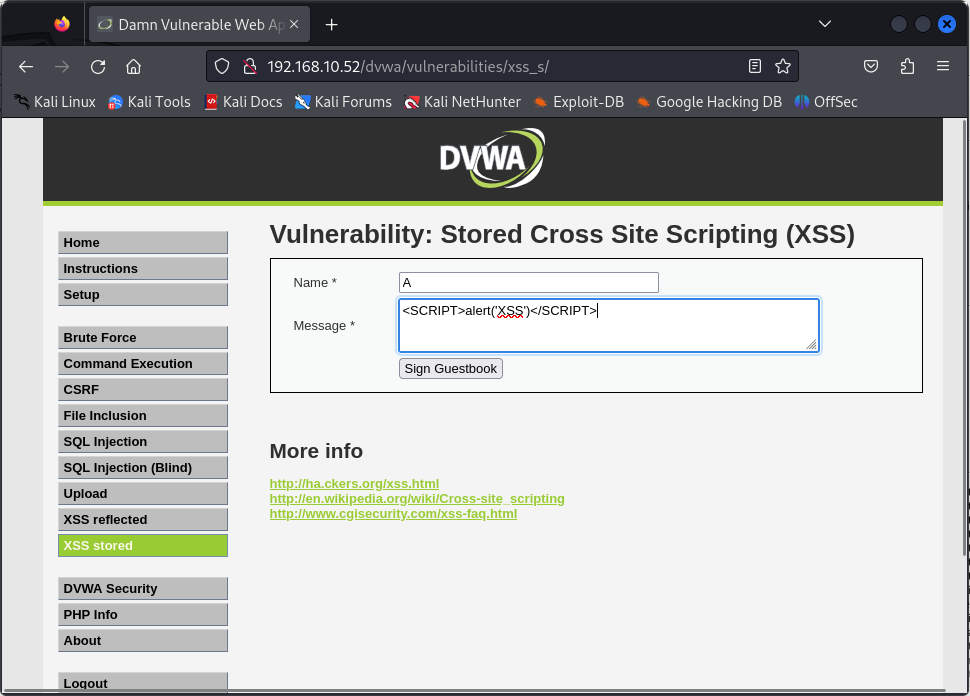Go back to the previous page
Image resolution: width=970 pixels, height=696 pixels.
[x=26, y=66]
